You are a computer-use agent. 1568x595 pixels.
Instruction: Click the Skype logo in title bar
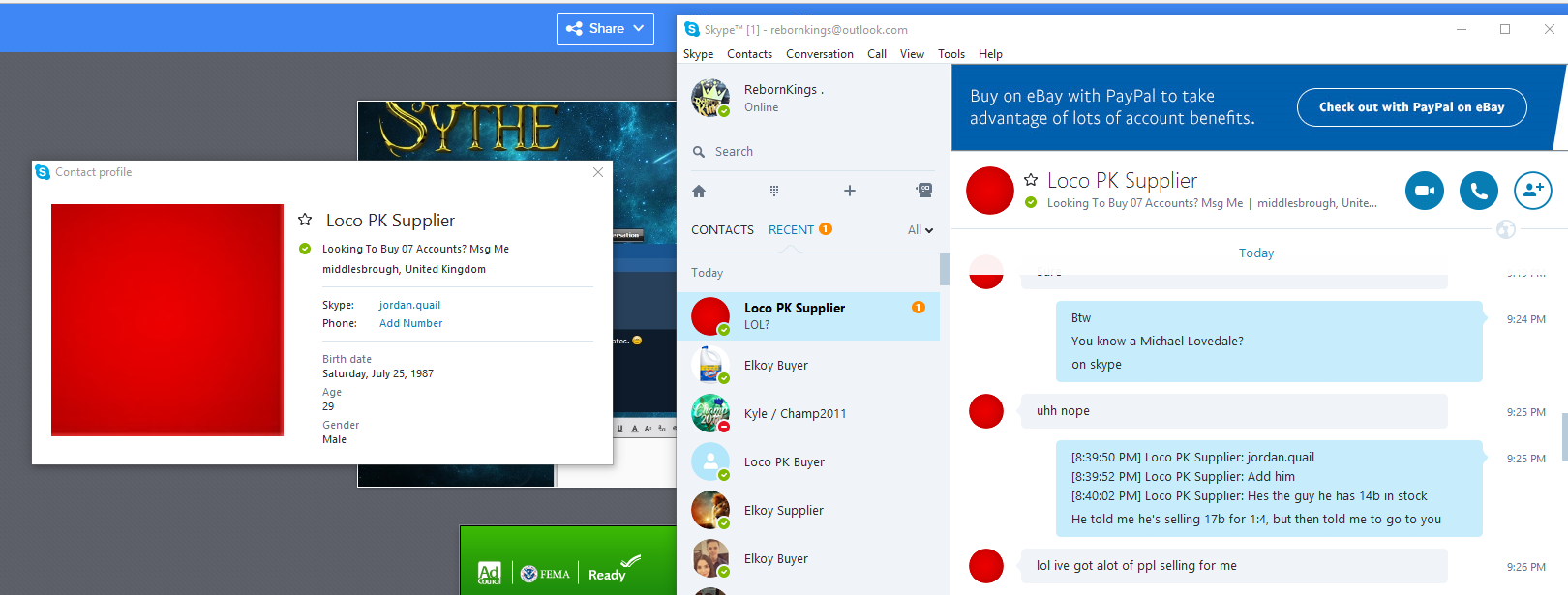tap(691, 29)
